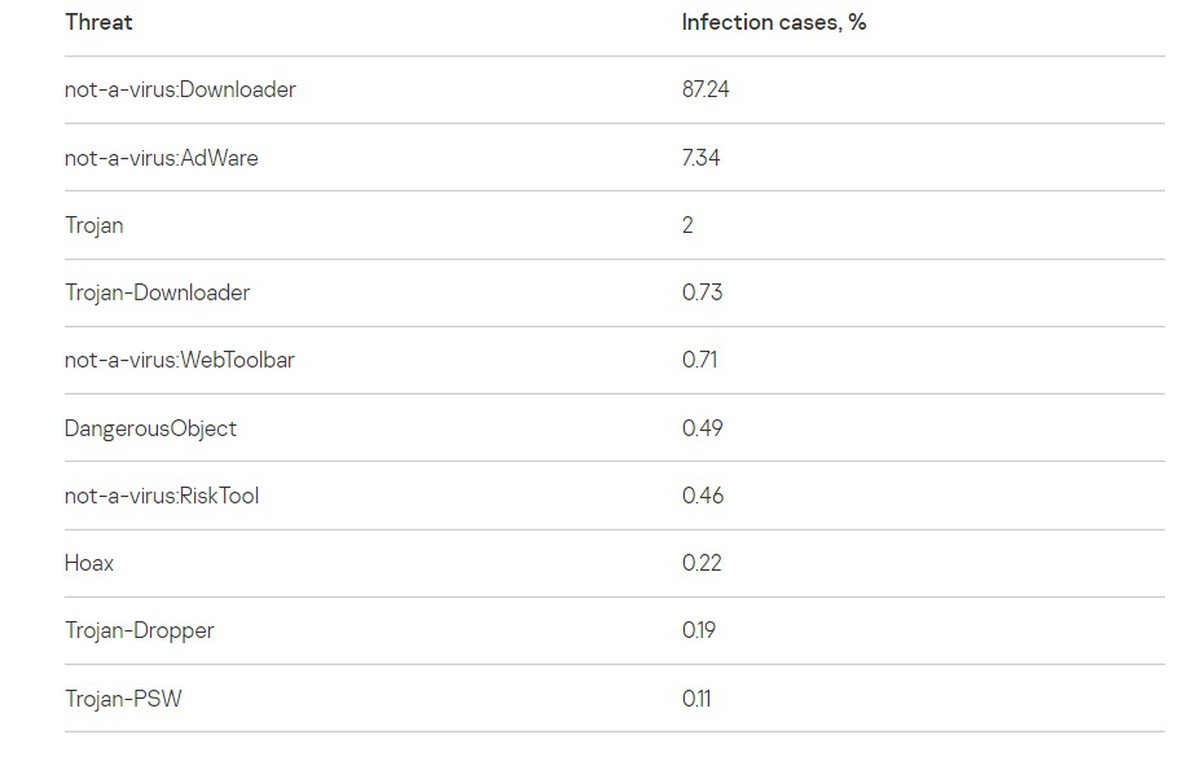Click the 0.73 infection percentage value

point(702,293)
